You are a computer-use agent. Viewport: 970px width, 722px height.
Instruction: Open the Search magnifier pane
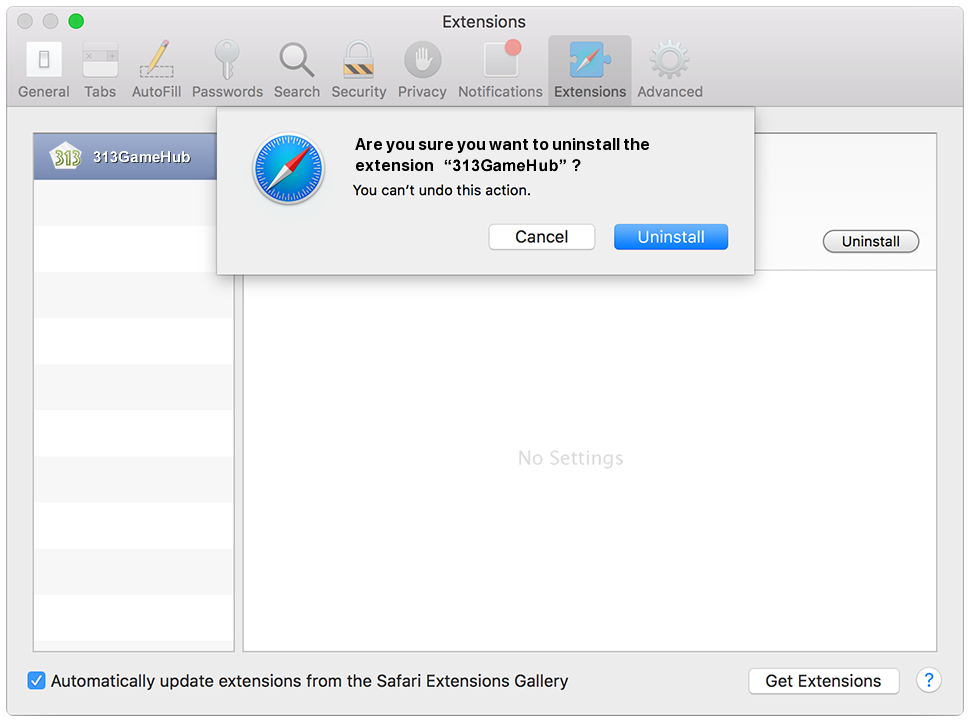297,60
